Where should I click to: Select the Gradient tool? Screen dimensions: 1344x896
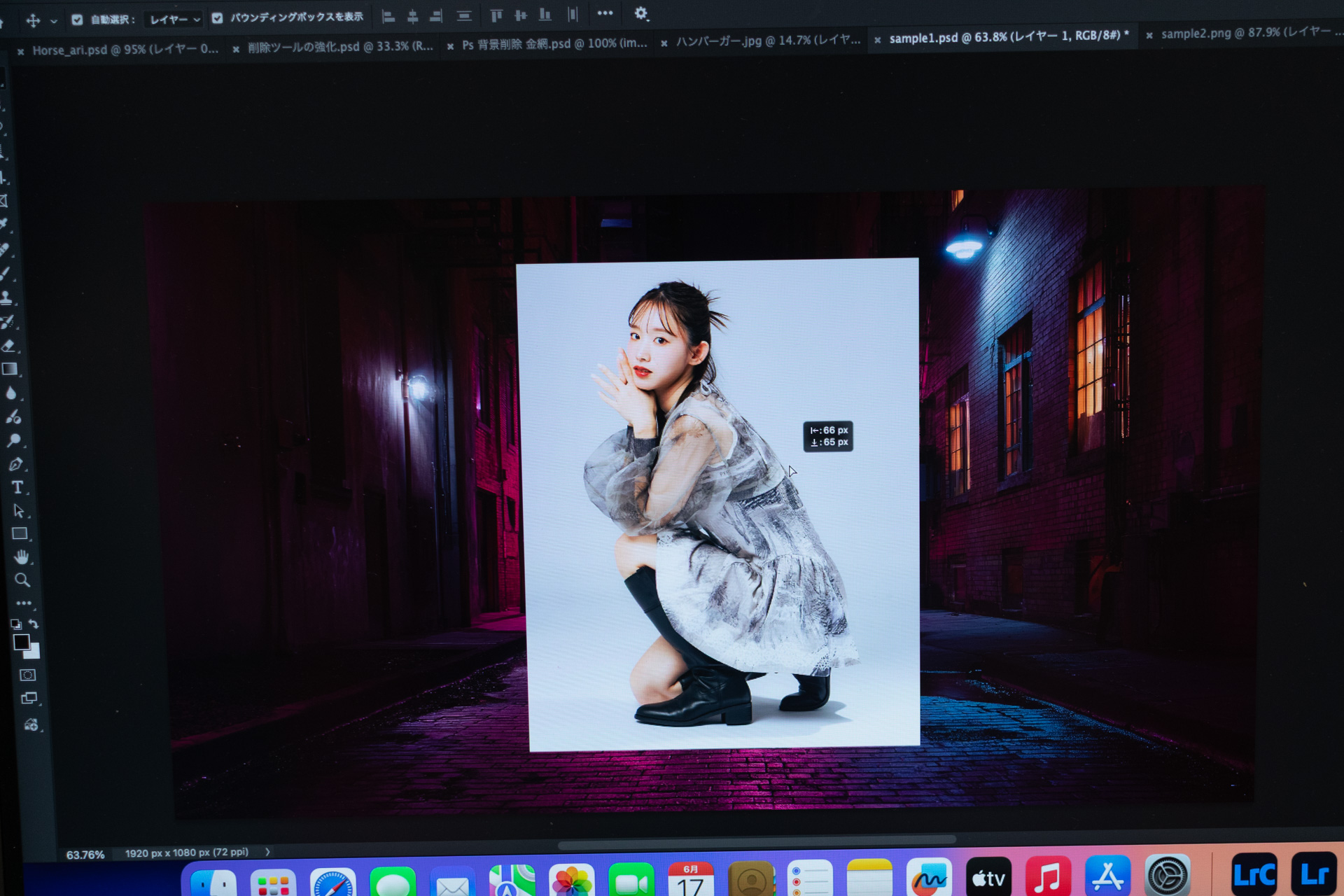pyautogui.click(x=10, y=369)
